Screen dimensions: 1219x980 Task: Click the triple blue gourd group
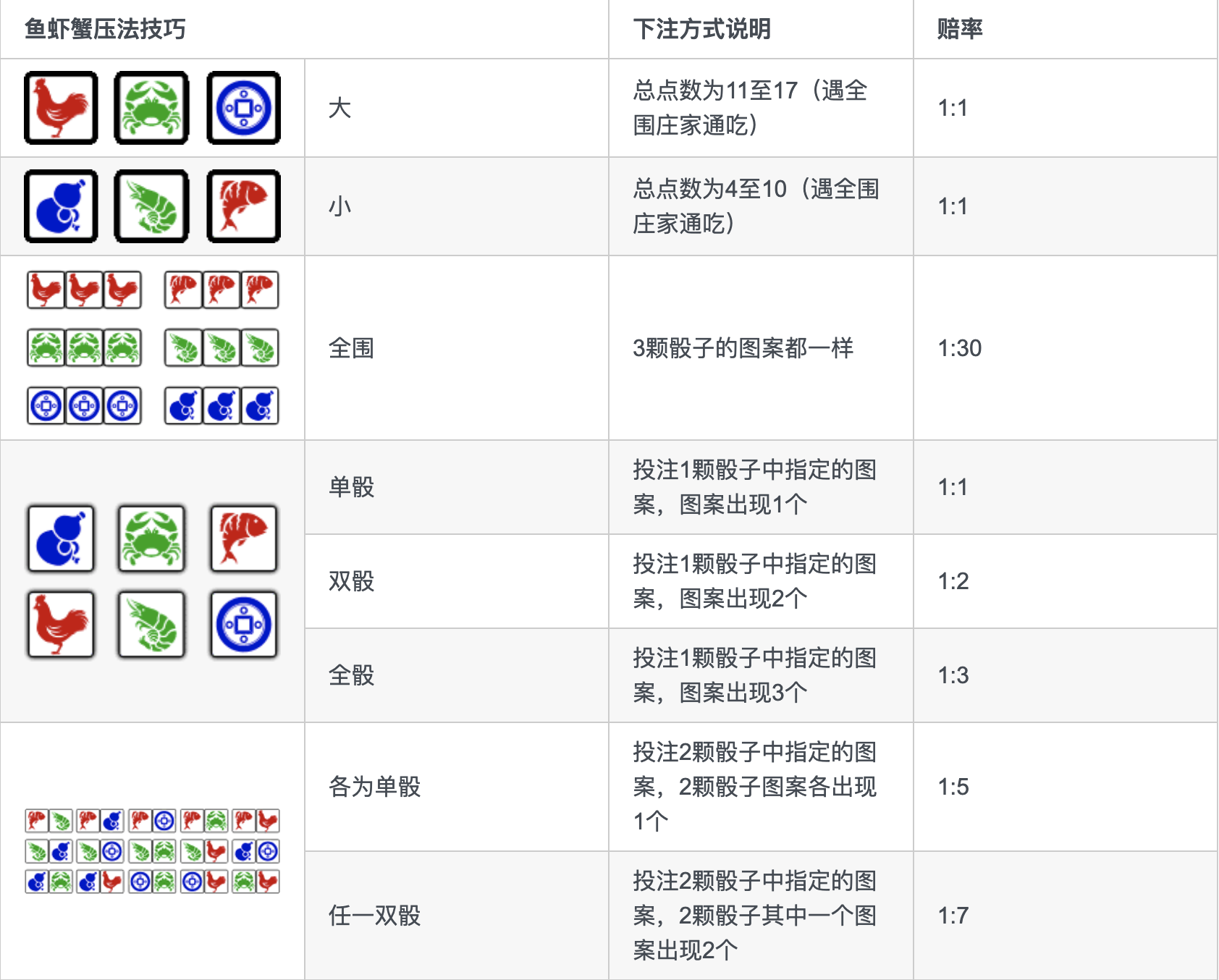click(x=222, y=405)
